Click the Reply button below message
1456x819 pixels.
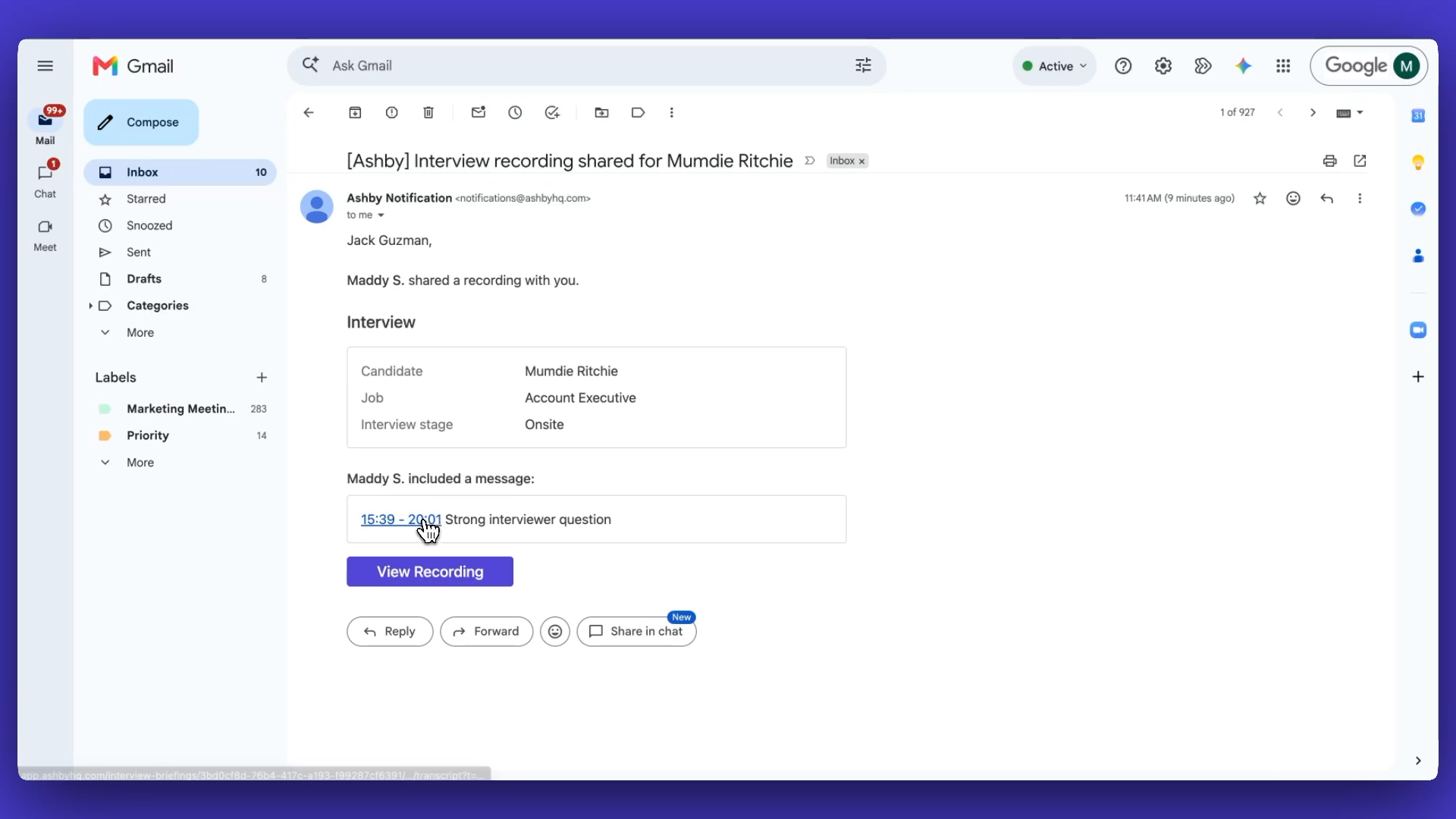tap(390, 632)
